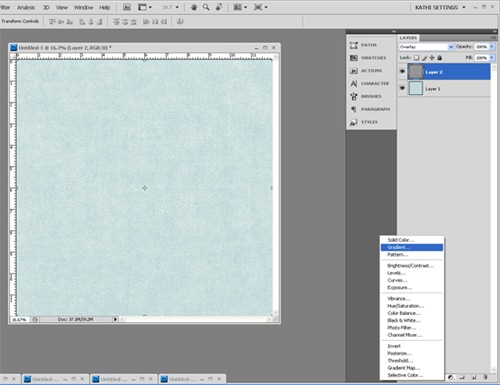Click the Align Top Edges icon

tap(52, 22)
